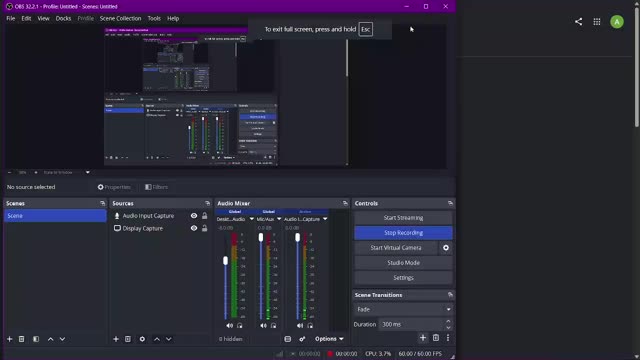
Task: Stop the recording
Action: 403,233
